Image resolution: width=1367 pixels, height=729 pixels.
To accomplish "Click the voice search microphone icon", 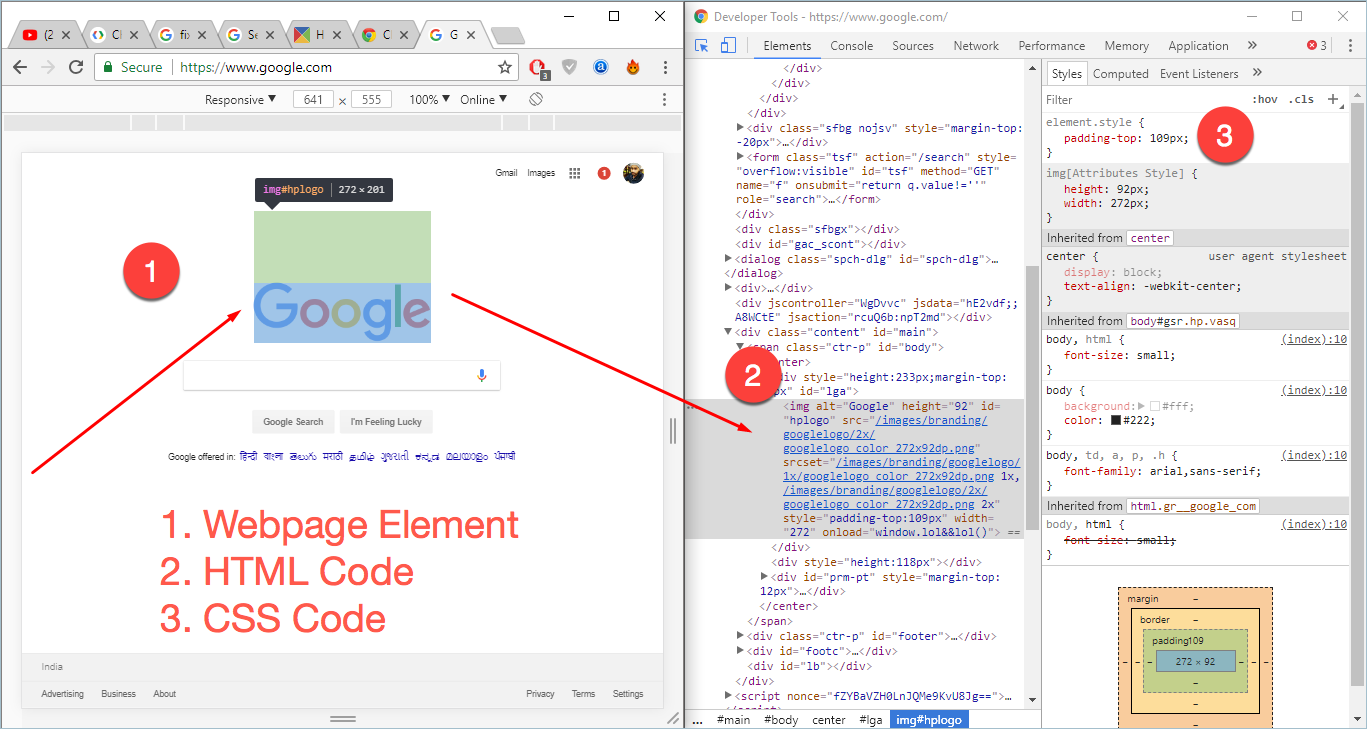I will point(481,375).
